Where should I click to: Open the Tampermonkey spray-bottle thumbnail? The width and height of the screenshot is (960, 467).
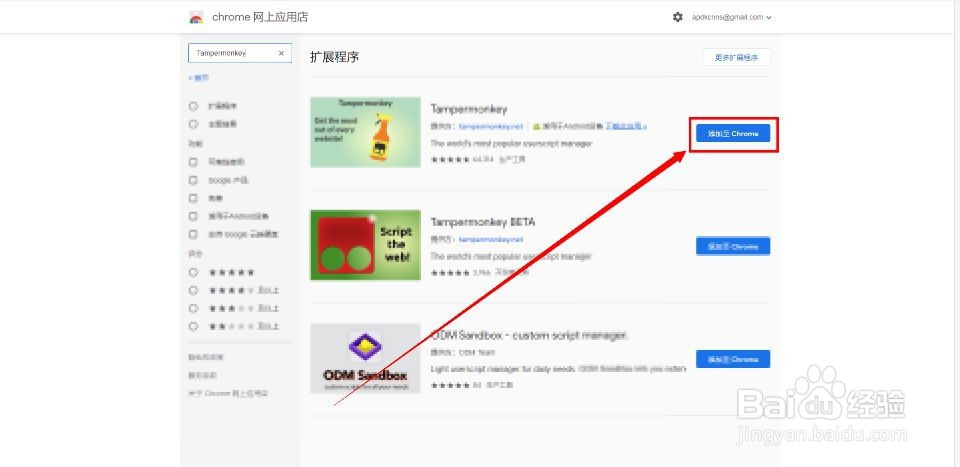(x=366, y=132)
